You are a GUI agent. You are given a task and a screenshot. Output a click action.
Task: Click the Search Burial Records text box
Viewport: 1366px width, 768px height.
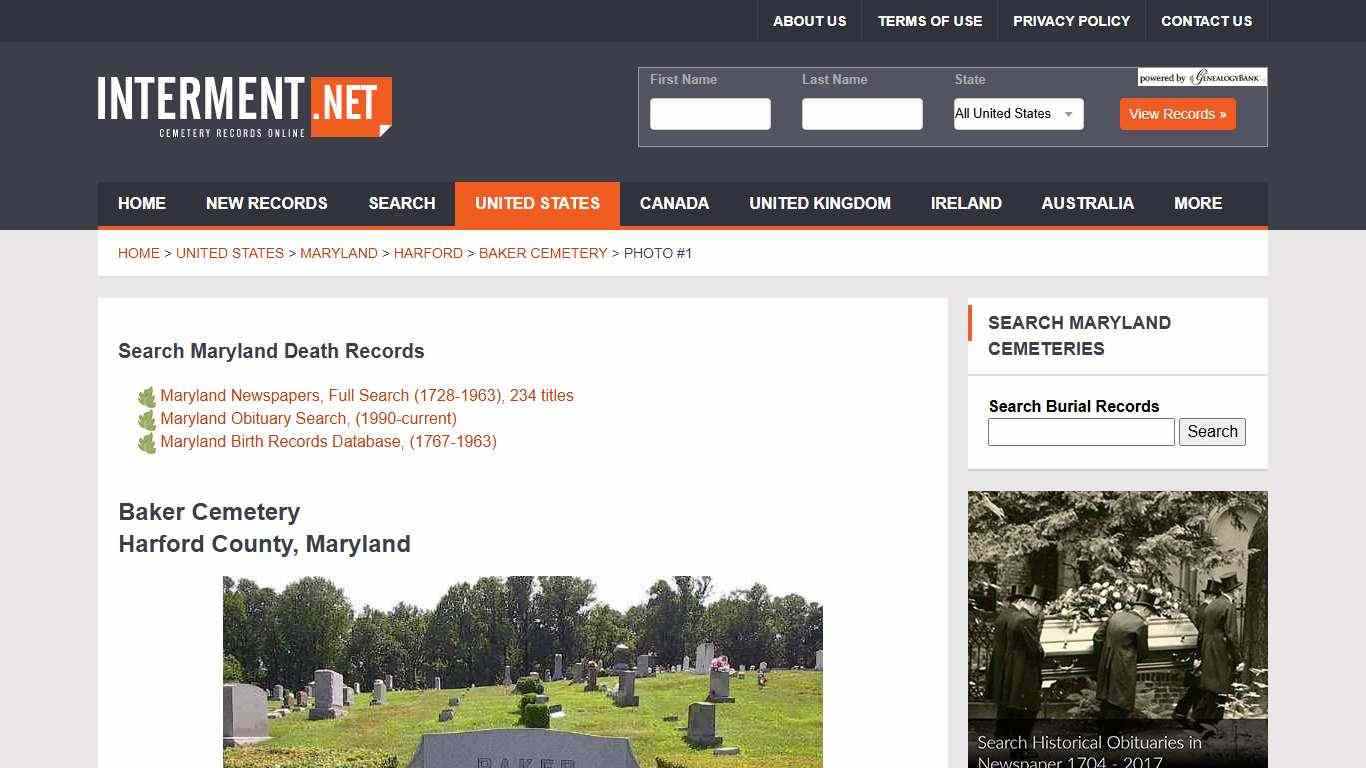1080,432
